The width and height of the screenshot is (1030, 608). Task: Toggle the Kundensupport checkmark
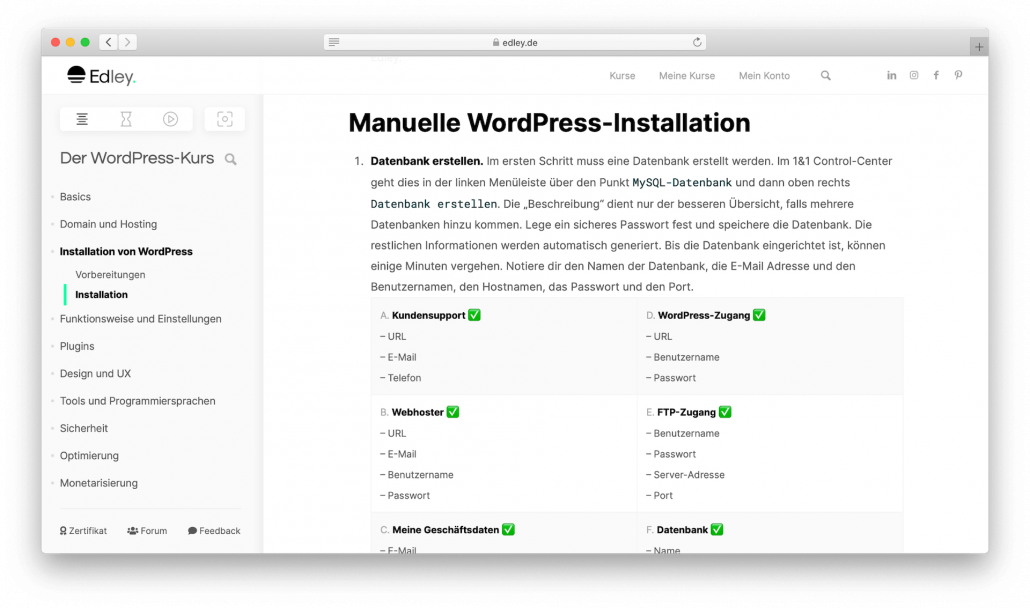[x=473, y=314]
